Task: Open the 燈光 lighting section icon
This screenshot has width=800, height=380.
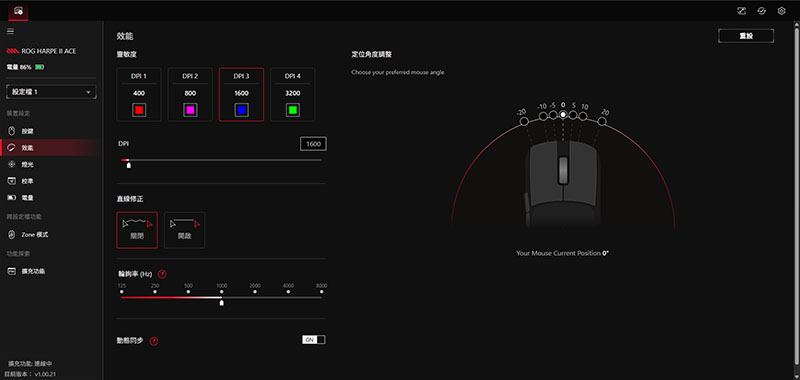Action: coord(12,164)
